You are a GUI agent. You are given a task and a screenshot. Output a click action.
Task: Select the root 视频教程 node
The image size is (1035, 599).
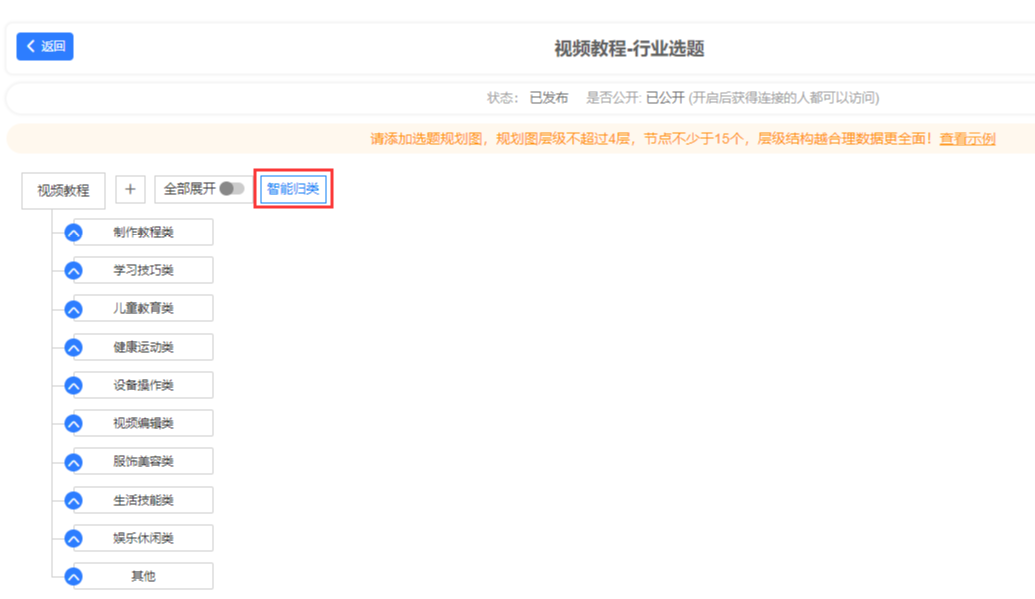tap(63, 189)
